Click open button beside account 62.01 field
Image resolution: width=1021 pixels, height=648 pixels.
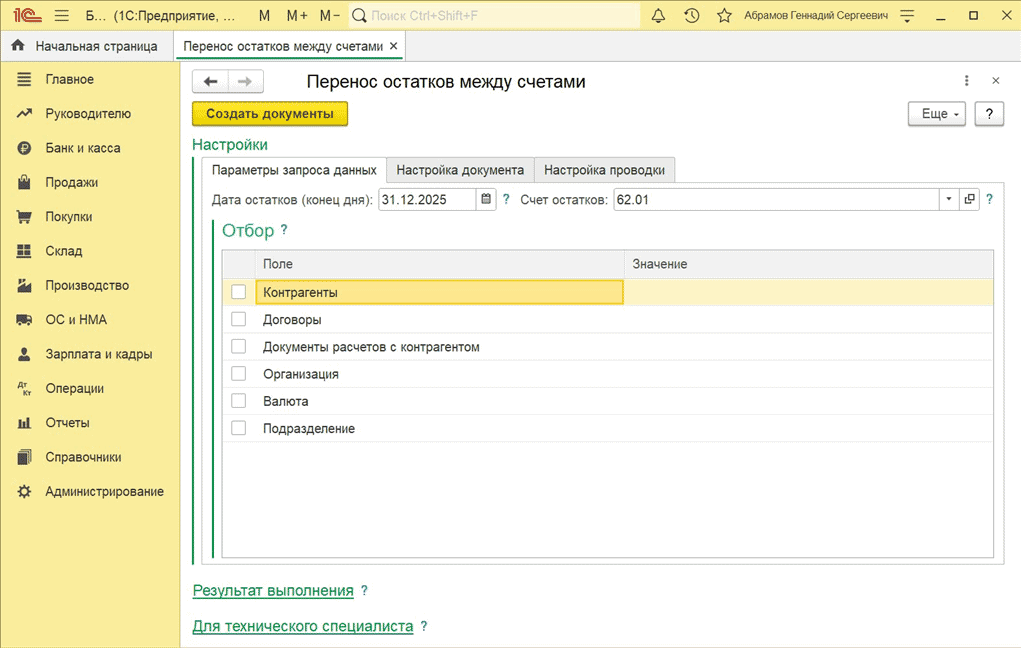click(x=969, y=199)
